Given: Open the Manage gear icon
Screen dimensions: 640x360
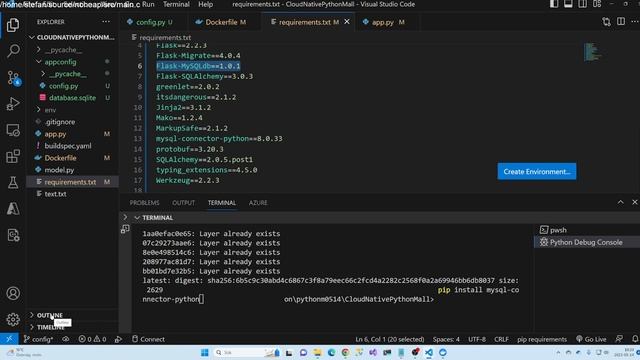Looking at the screenshot, I should 13,319.
